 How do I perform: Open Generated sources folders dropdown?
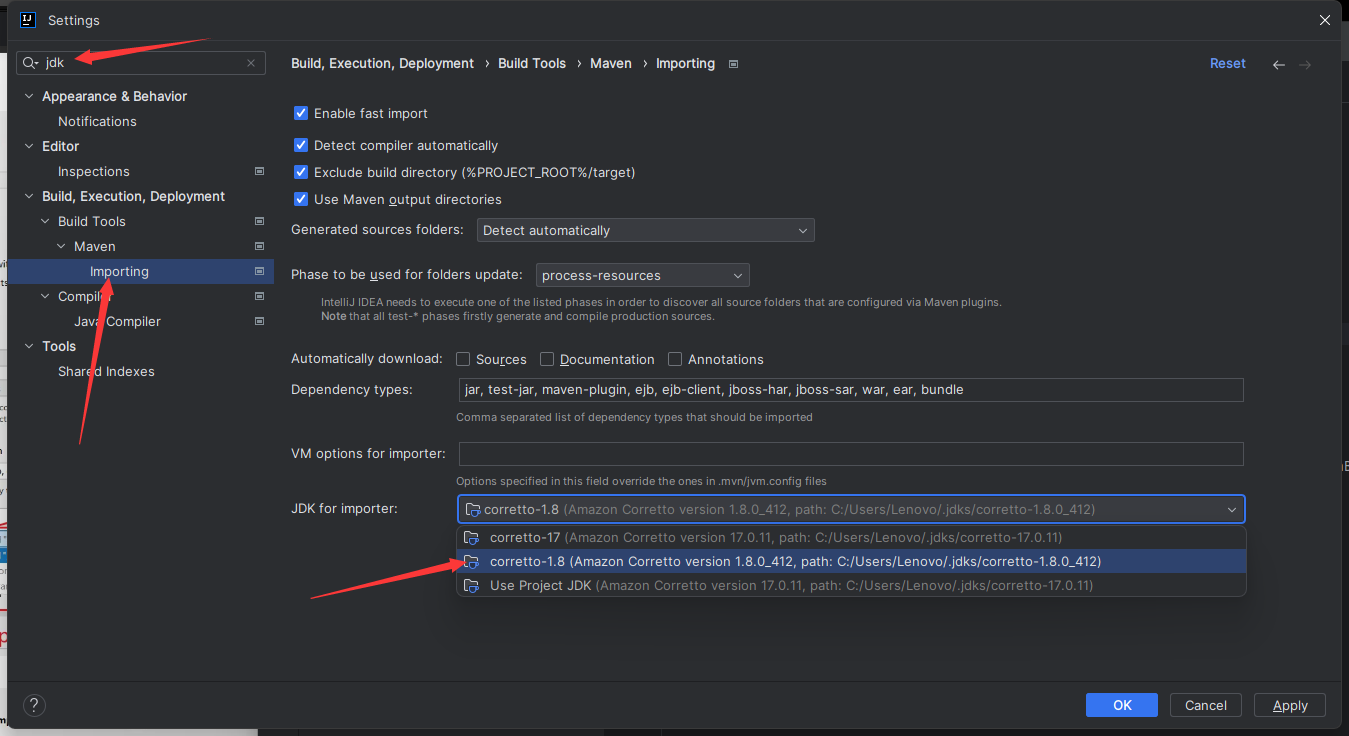[x=646, y=230]
